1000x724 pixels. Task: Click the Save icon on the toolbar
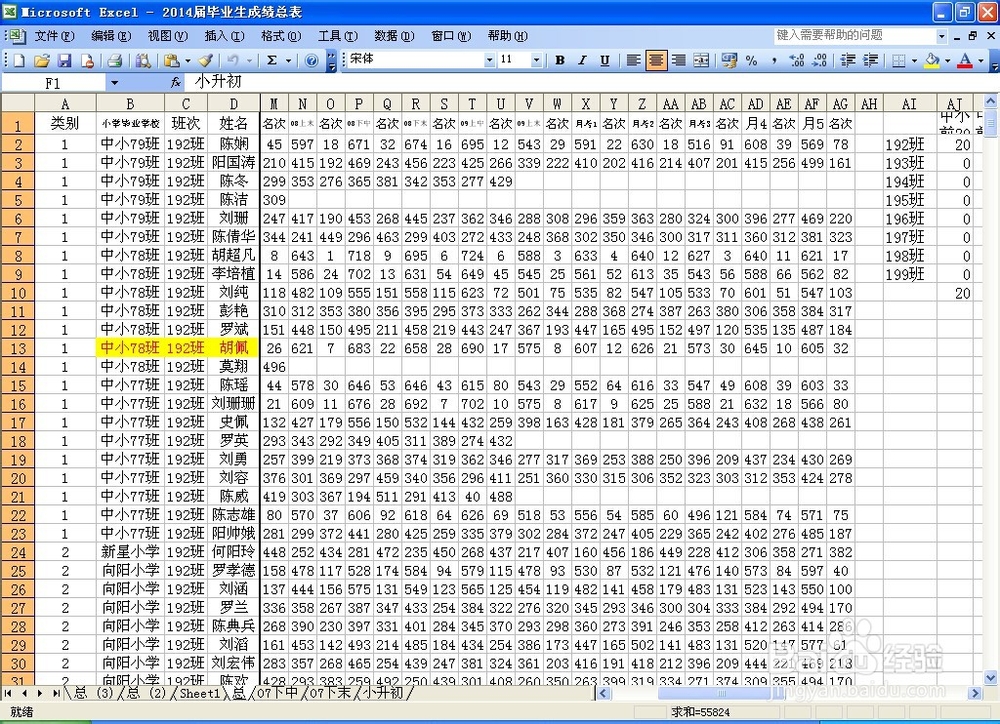(62, 60)
